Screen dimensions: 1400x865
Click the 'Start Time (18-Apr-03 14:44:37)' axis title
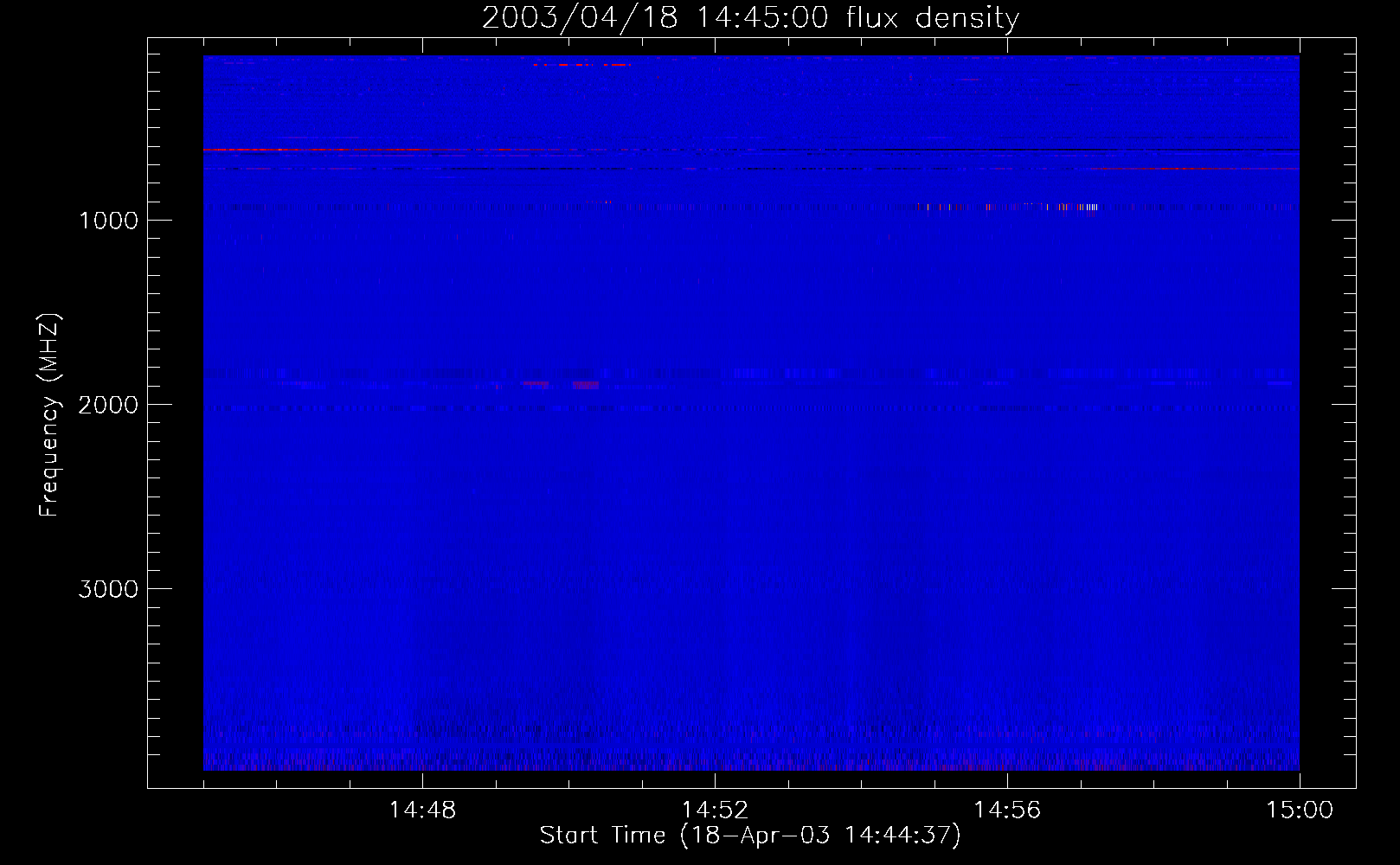click(750, 836)
